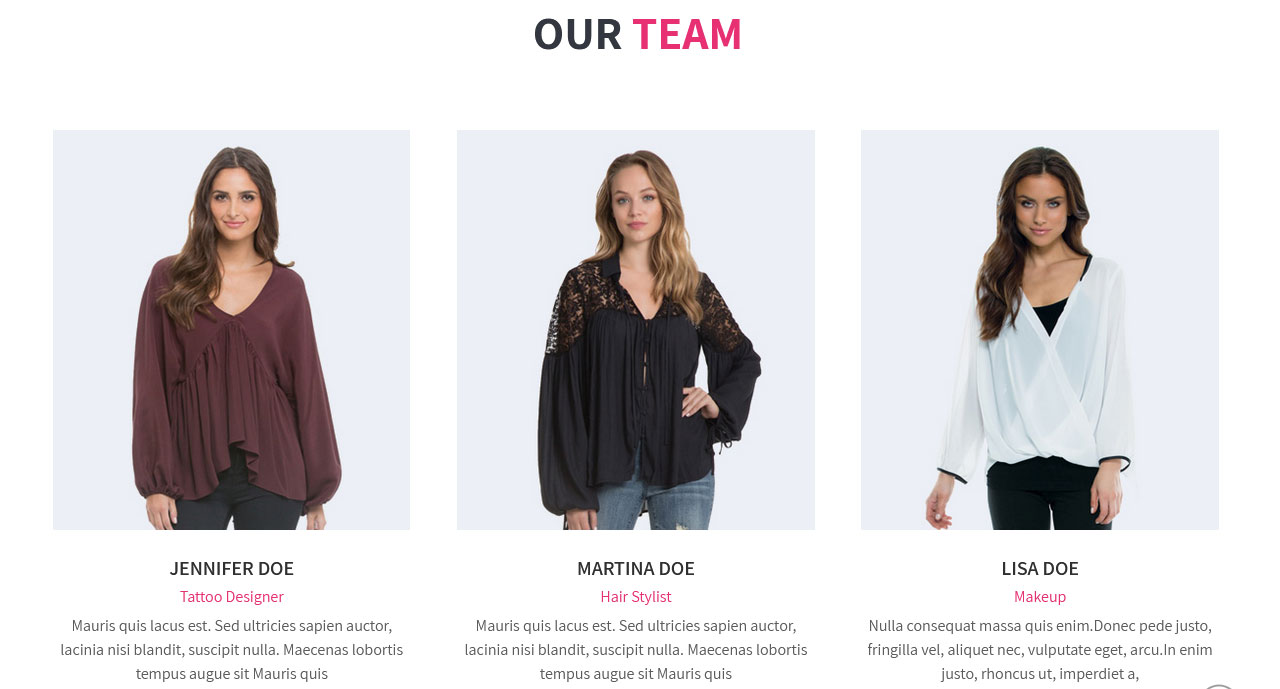Click the LISA DOE name heading

pos(1040,568)
